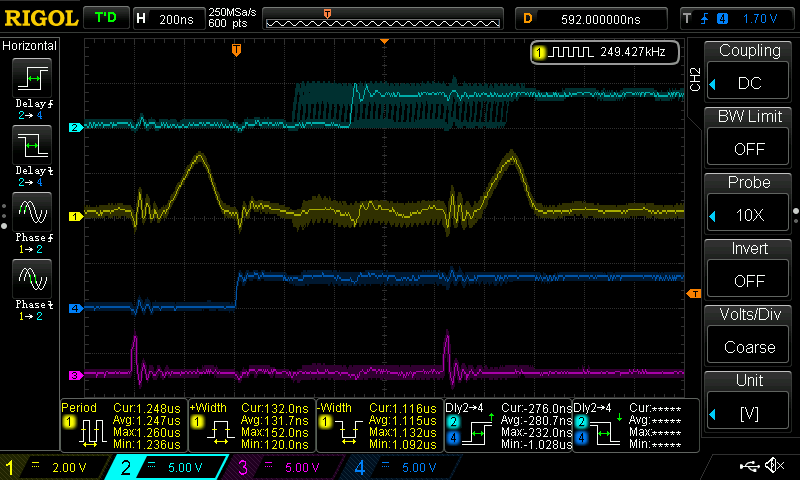This screenshot has height=480, width=800.
Task: Select the channel 2 5.00 V scale tab
Action: click(x=166, y=467)
